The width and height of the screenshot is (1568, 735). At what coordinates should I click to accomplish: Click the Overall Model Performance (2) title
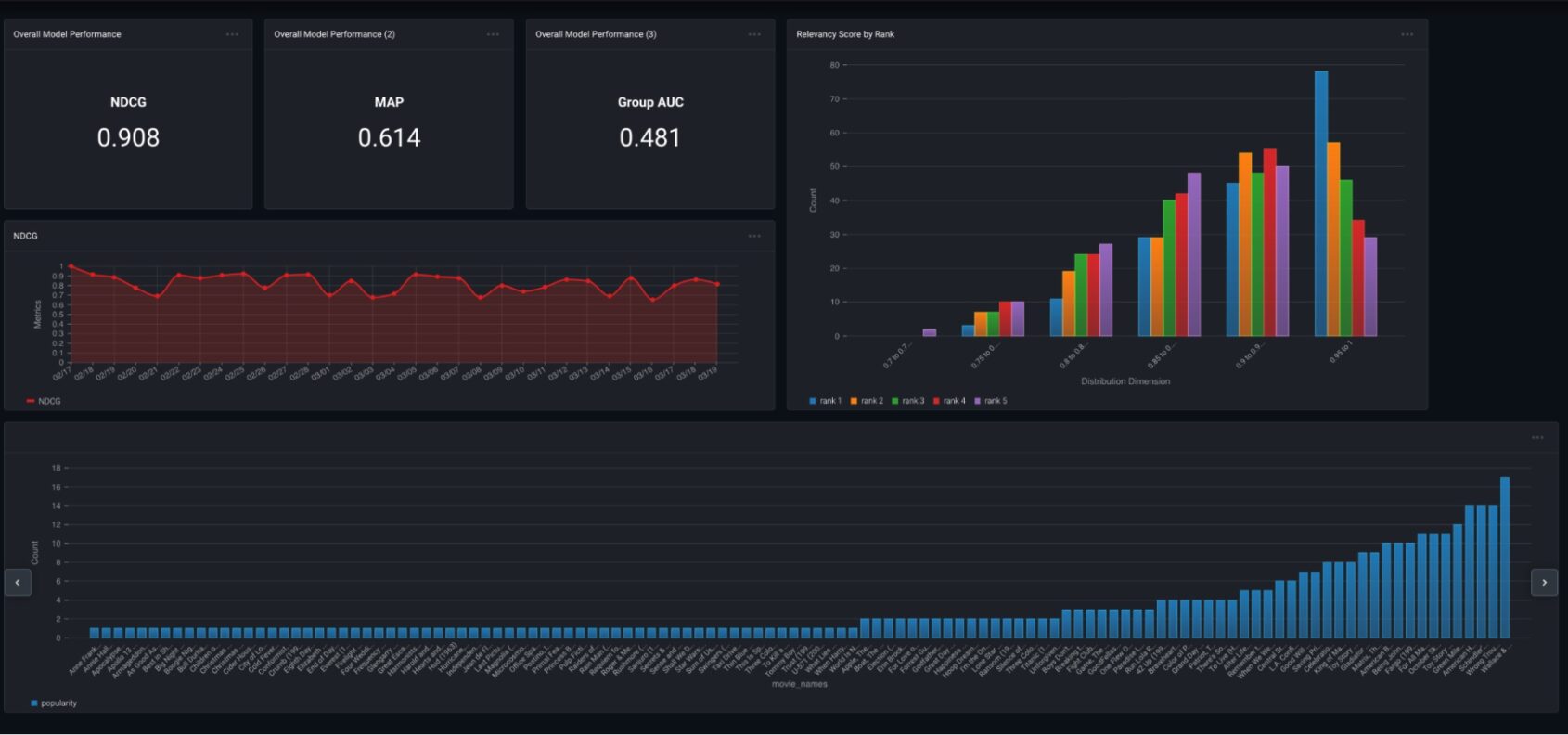click(x=334, y=34)
